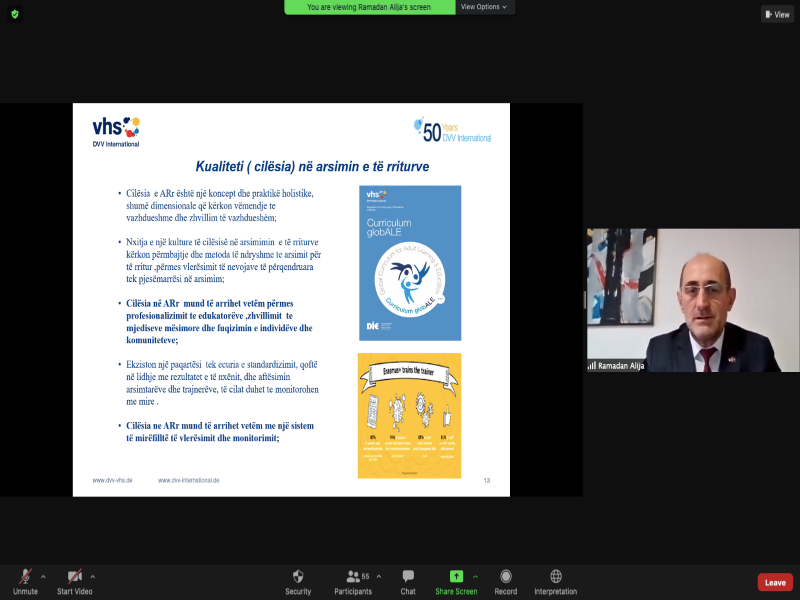This screenshot has width=800, height=600.
Task: Open the View layout menu
Action: tap(777, 14)
